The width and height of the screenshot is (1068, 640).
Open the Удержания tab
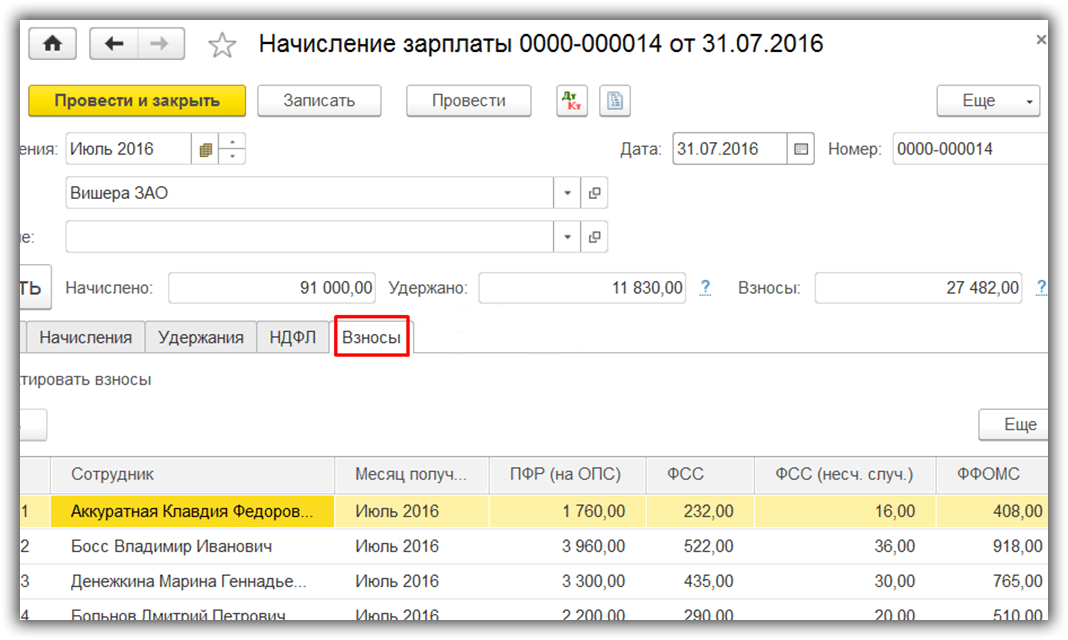point(200,338)
